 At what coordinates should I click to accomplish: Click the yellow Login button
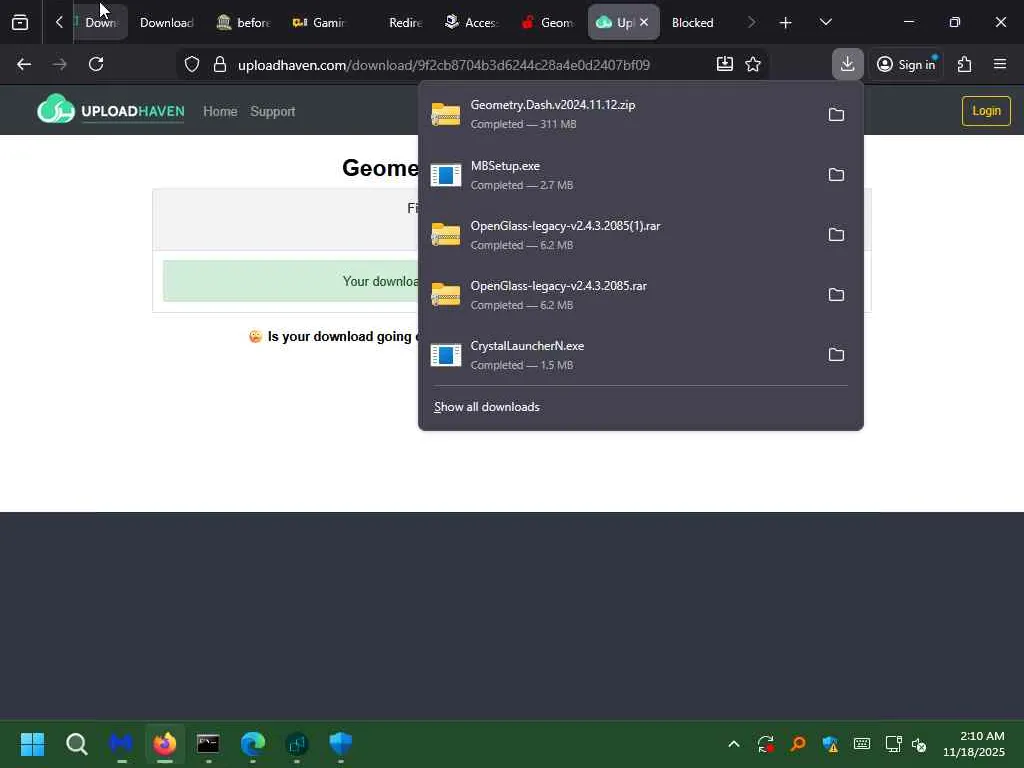pos(986,111)
